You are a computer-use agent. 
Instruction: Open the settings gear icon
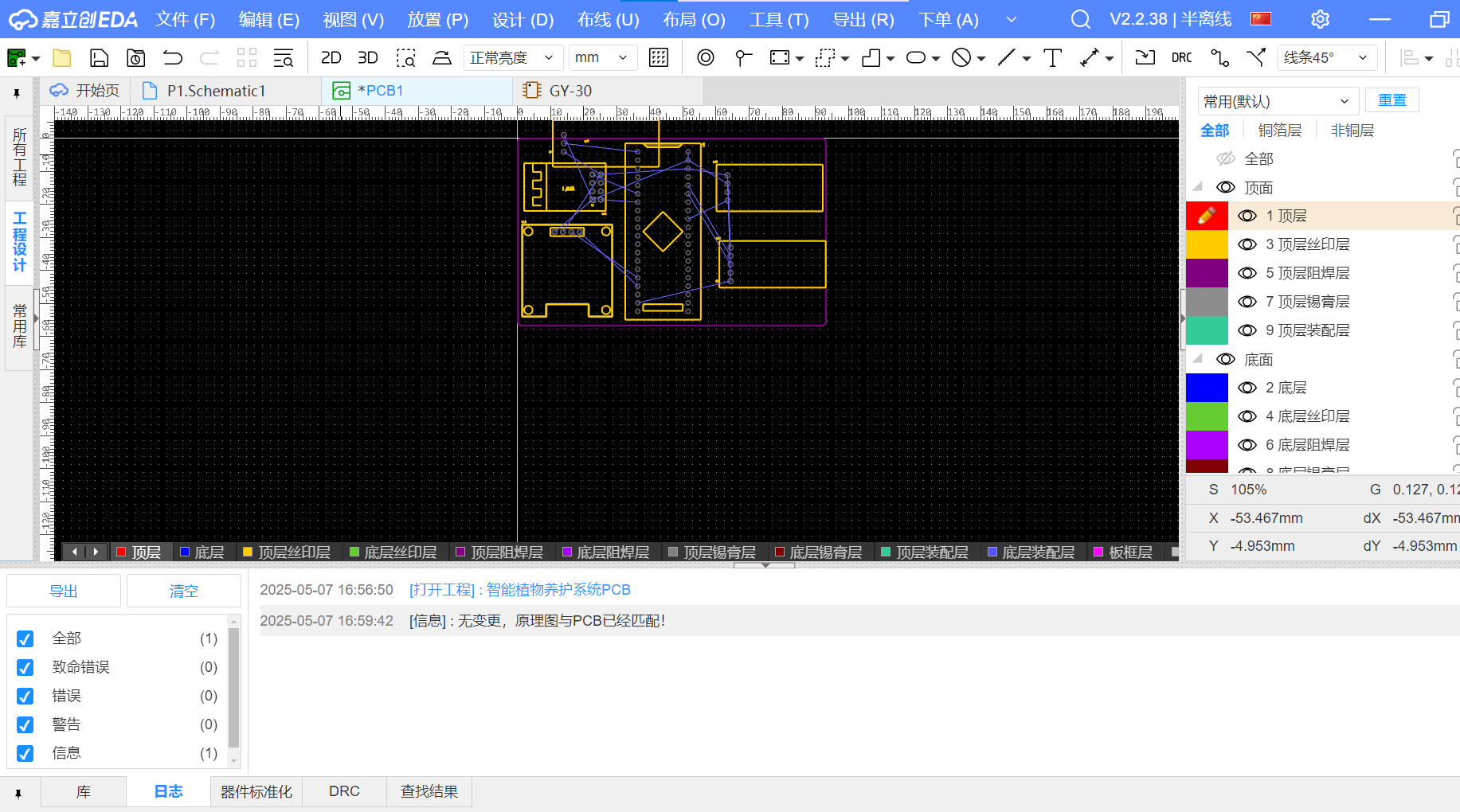tap(1320, 19)
